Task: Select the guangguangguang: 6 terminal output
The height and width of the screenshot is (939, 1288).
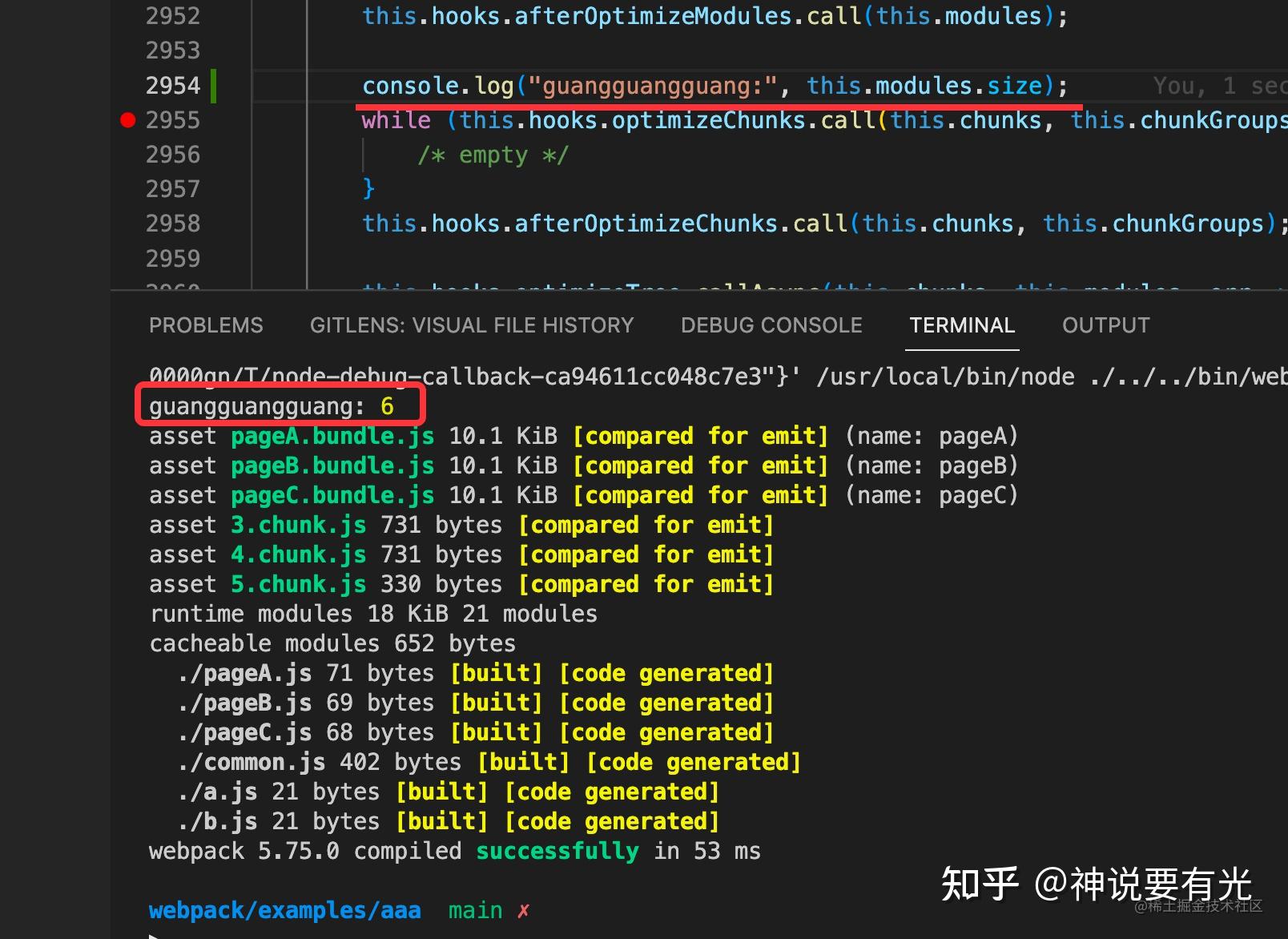Action: tap(272, 405)
